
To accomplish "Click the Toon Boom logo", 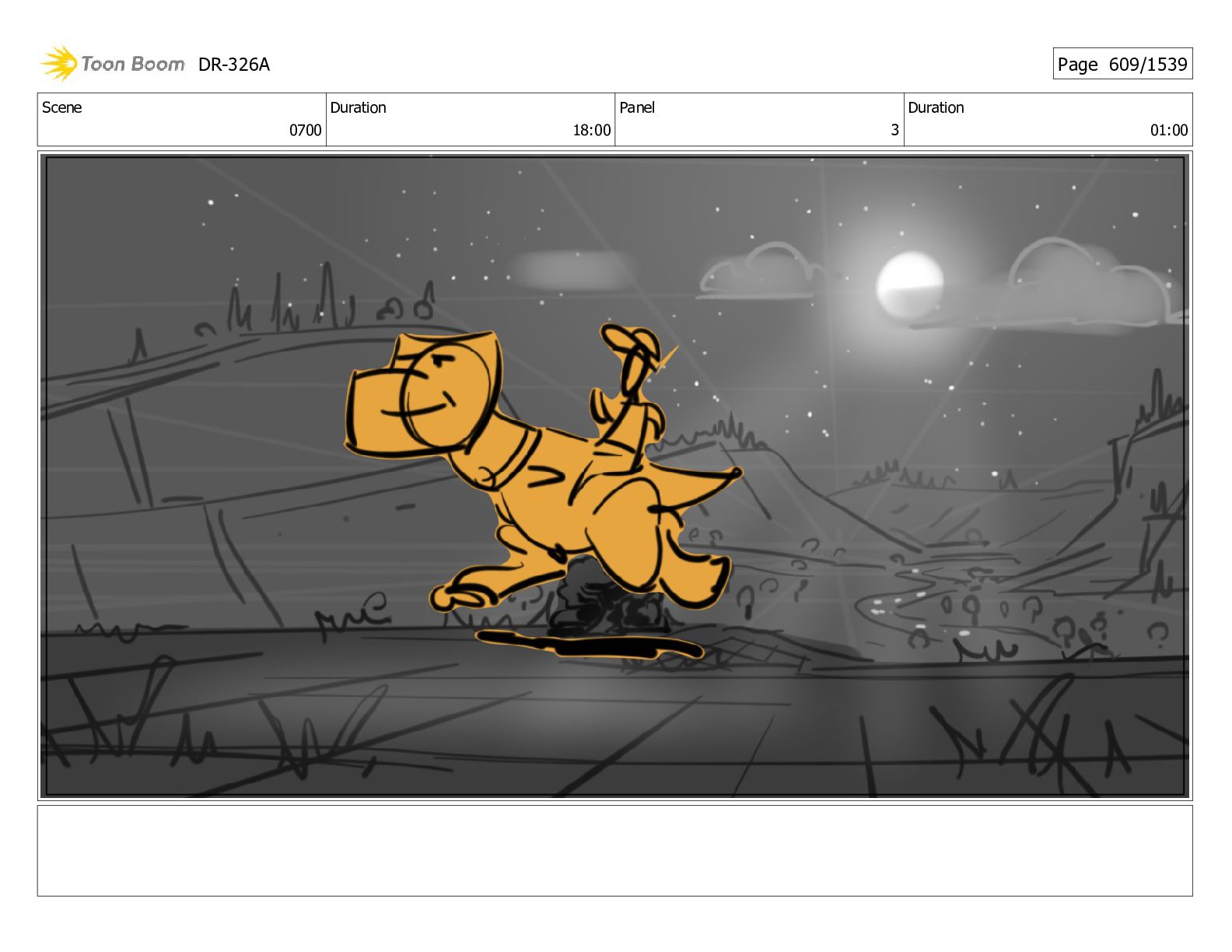I will tap(113, 63).
